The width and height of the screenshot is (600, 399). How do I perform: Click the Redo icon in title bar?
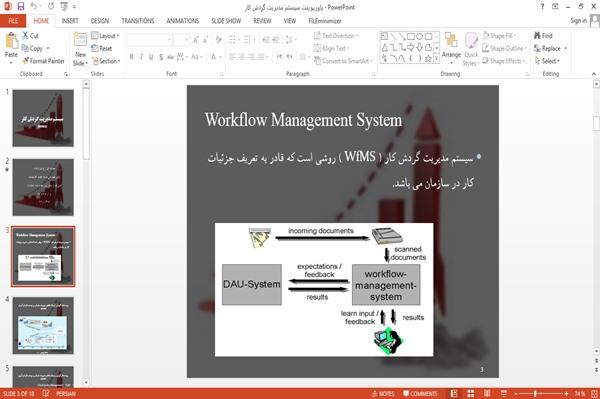51,7
